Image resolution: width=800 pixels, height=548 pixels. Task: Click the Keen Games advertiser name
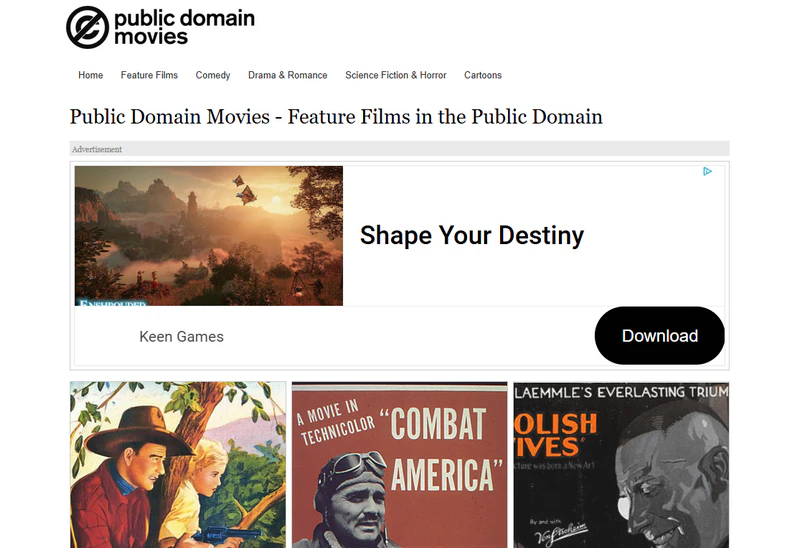coord(182,337)
